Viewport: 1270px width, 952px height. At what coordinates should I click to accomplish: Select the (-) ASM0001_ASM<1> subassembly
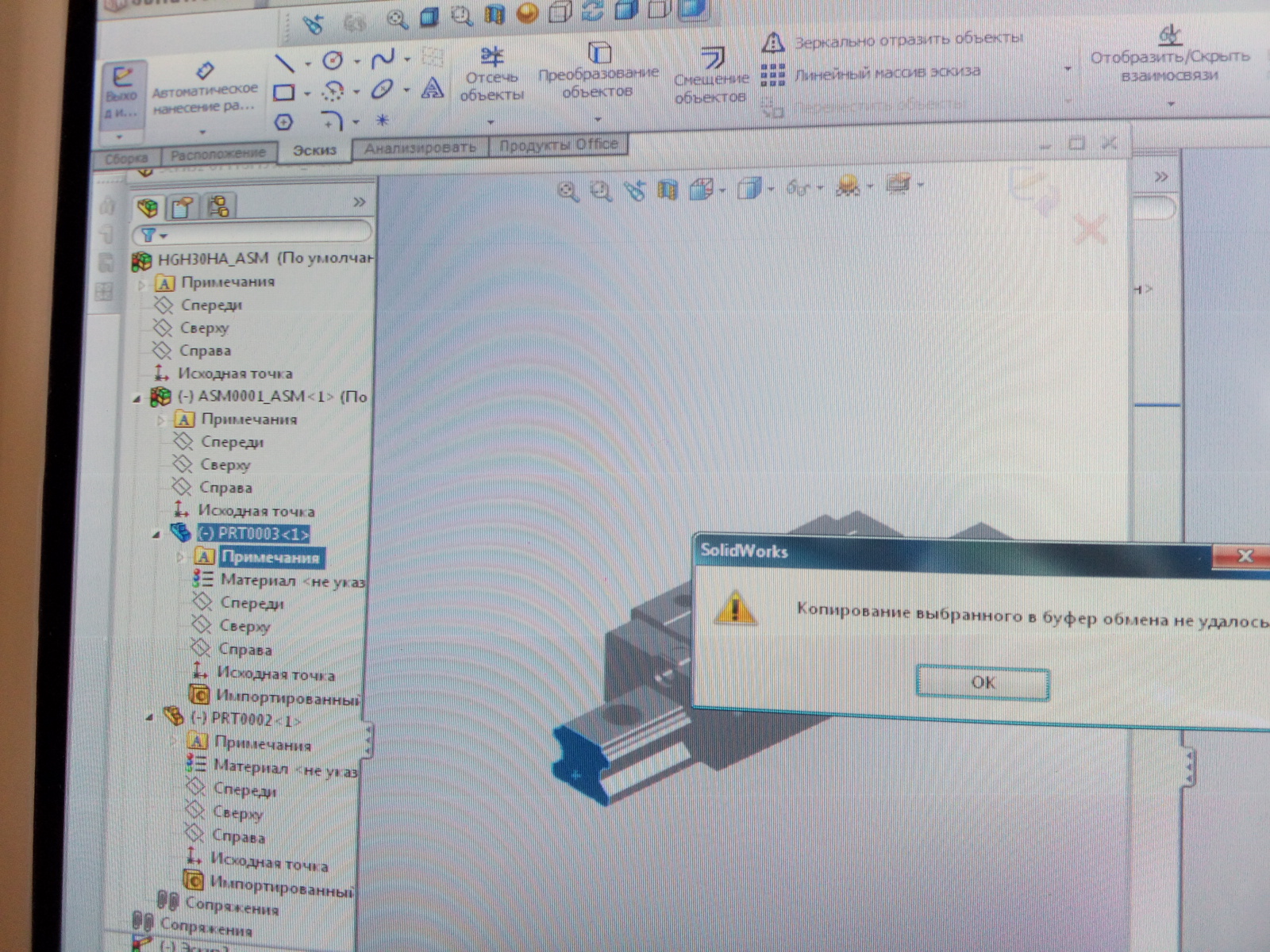coord(260,396)
